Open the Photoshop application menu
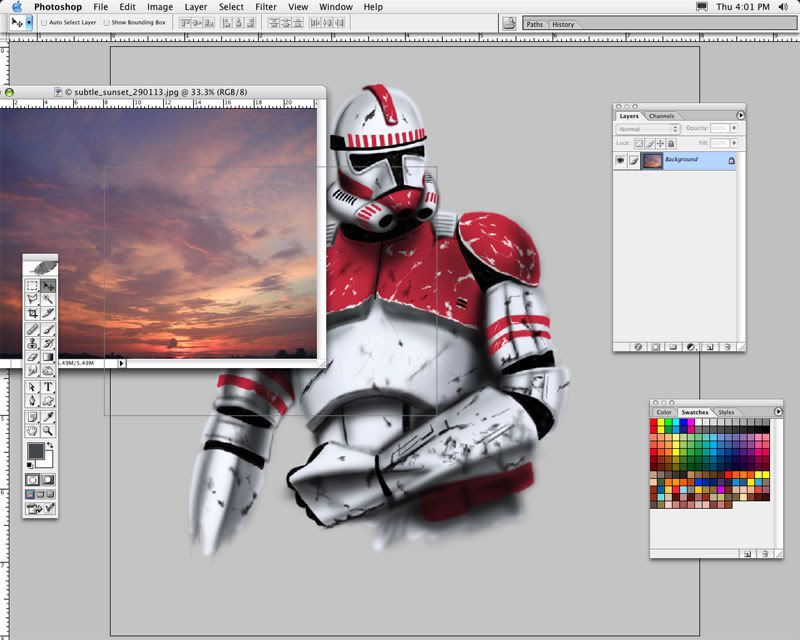The width and height of the screenshot is (800, 640). 58,7
